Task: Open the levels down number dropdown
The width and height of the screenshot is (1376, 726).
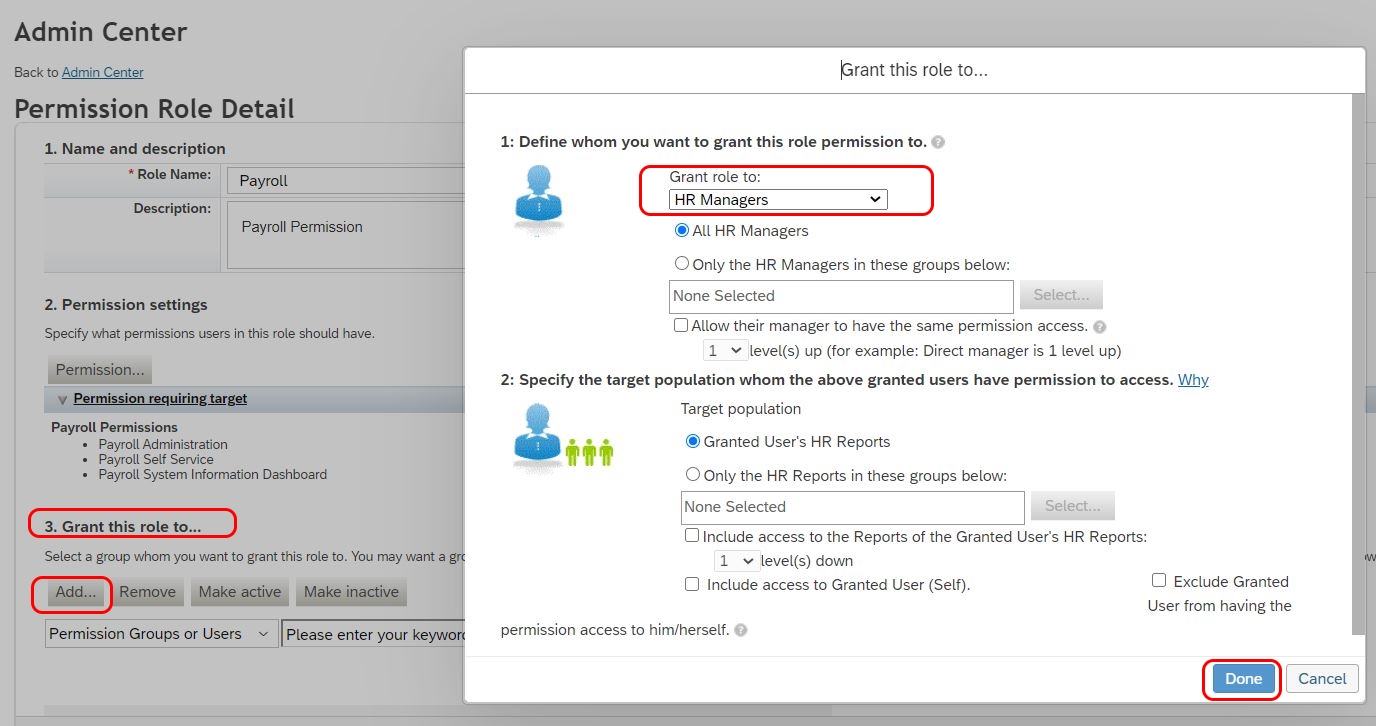Action: point(736,561)
